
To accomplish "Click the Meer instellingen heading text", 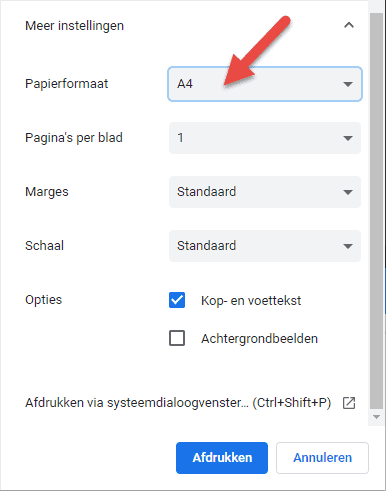I will click(x=75, y=26).
